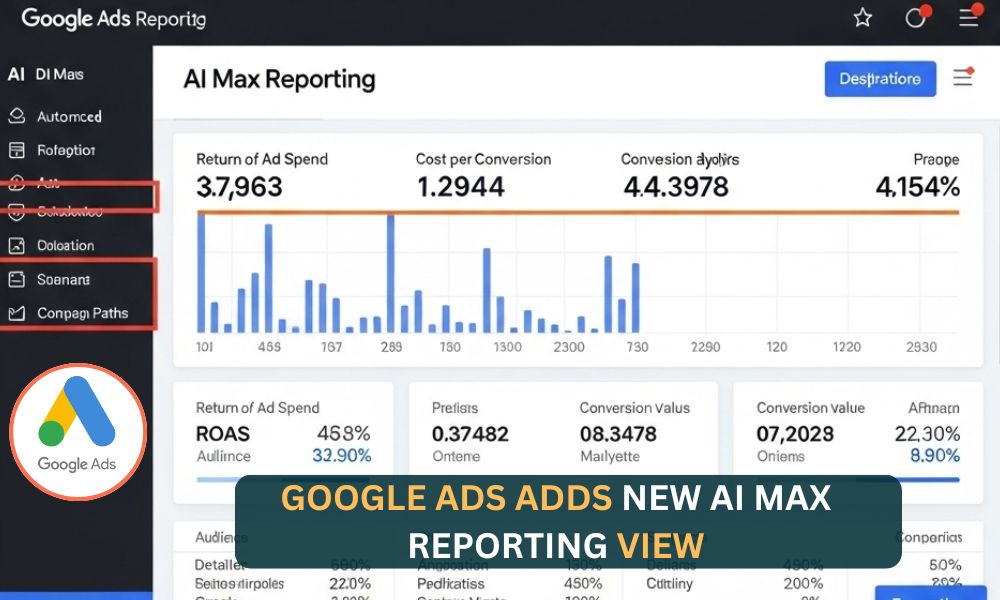Open the filter options beside Destinations button
This screenshot has height=600, width=1000.
pyautogui.click(x=962, y=76)
